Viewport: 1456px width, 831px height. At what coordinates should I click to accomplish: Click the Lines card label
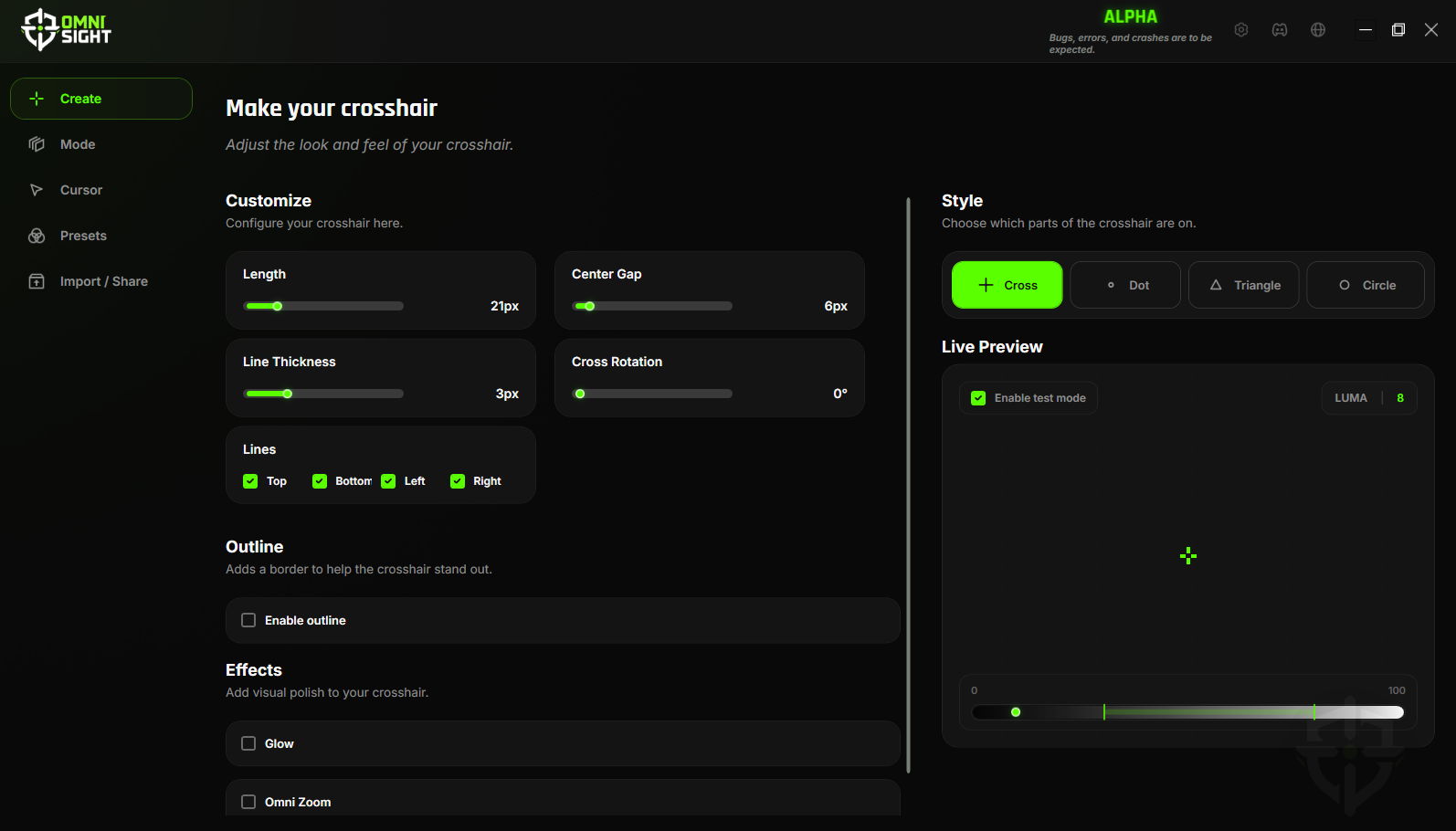259,449
